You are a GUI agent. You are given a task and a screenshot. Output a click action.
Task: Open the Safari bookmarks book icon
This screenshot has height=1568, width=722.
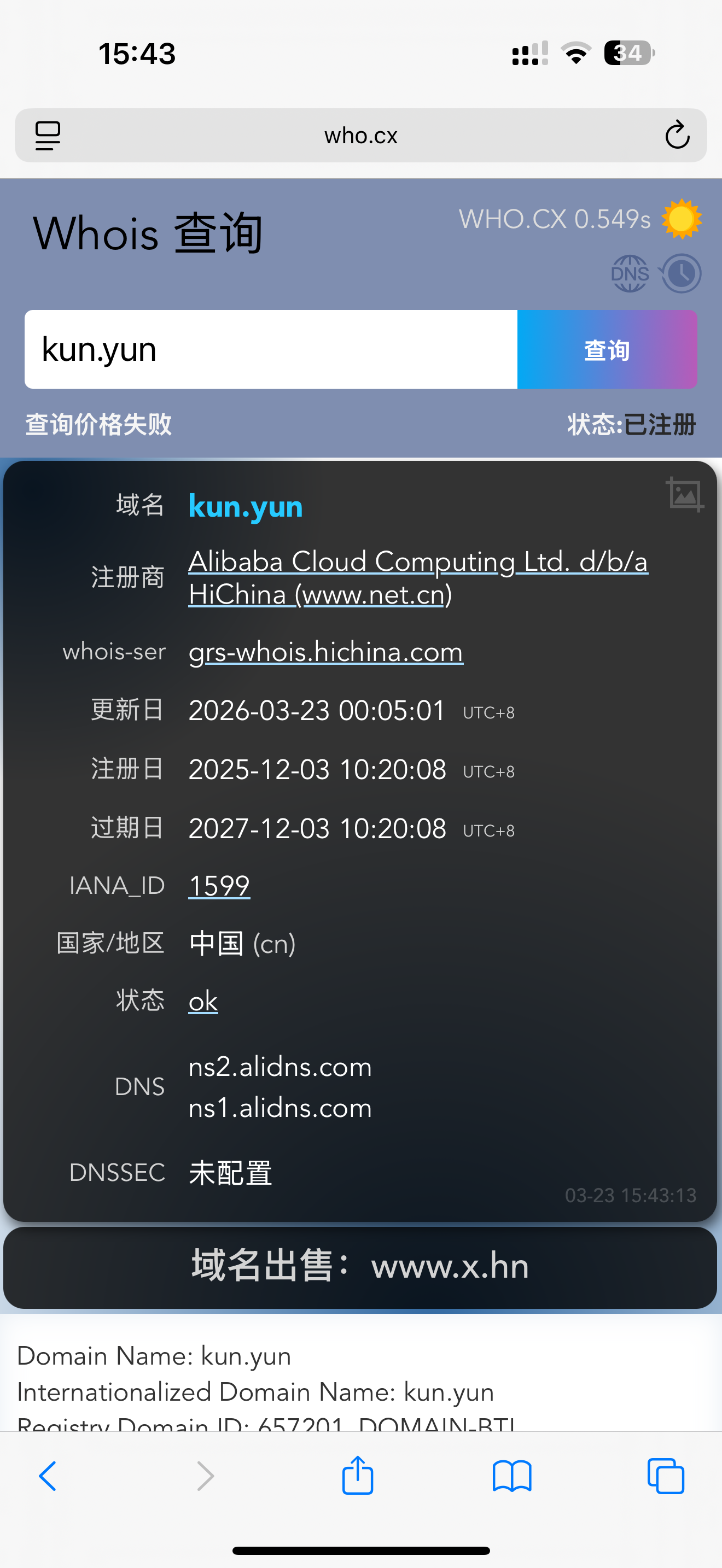click(512, 1476)
